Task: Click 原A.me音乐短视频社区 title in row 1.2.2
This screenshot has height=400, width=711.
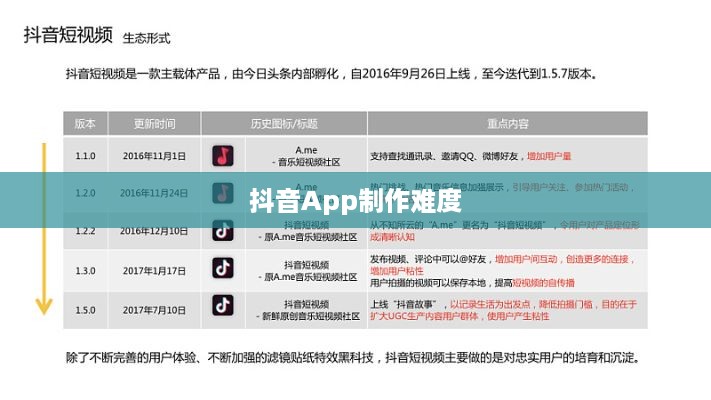Action: pos(307,237)
